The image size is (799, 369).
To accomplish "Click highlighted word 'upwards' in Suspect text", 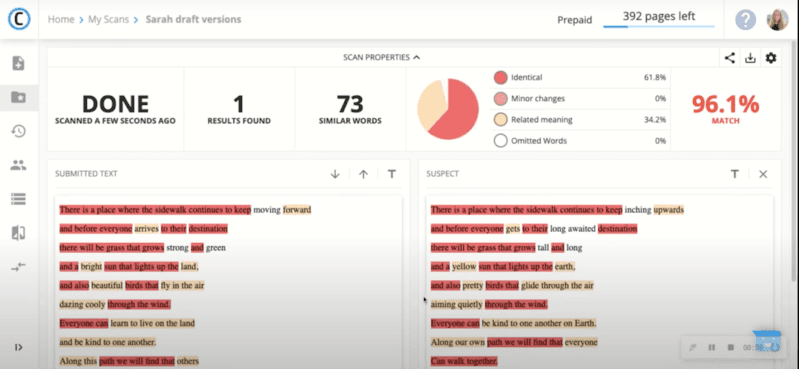I will [669, 209].
